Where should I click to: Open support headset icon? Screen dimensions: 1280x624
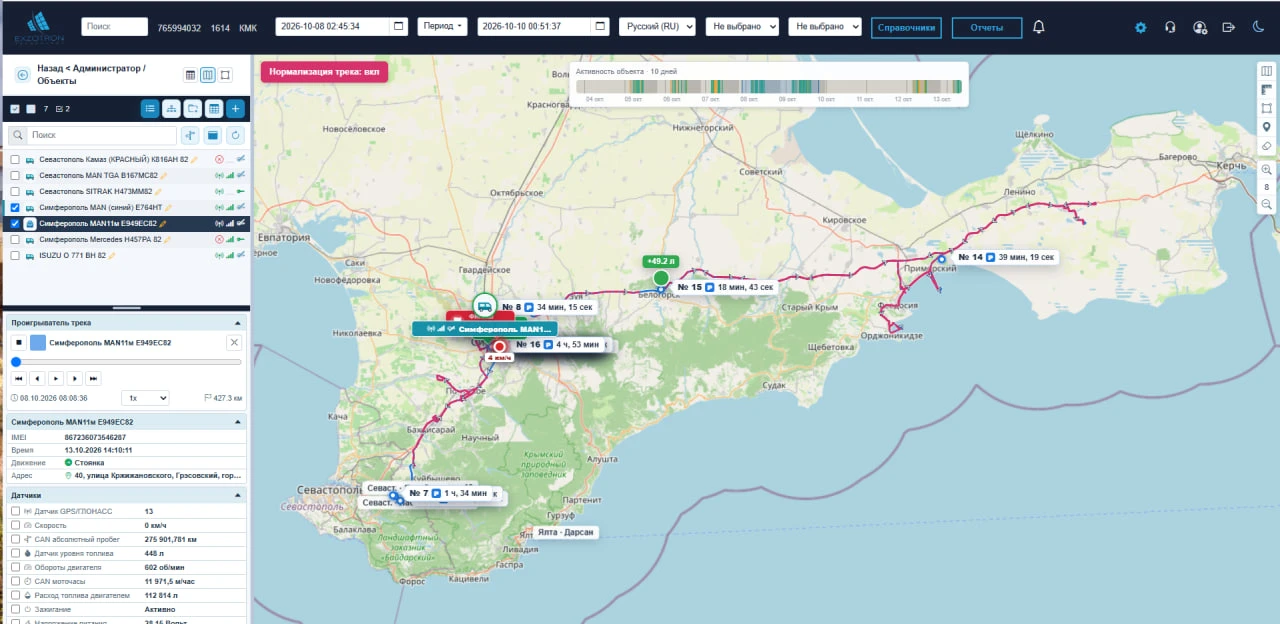1170,27
